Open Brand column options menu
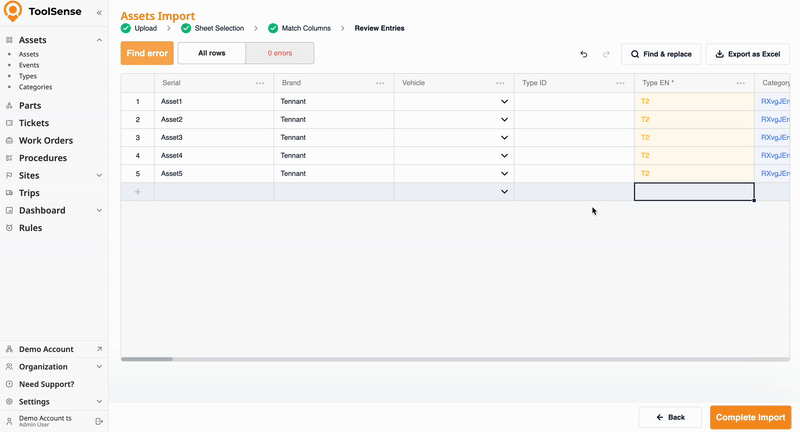The image size is (800, 432). pyautogui.click(x=380, y=83)
